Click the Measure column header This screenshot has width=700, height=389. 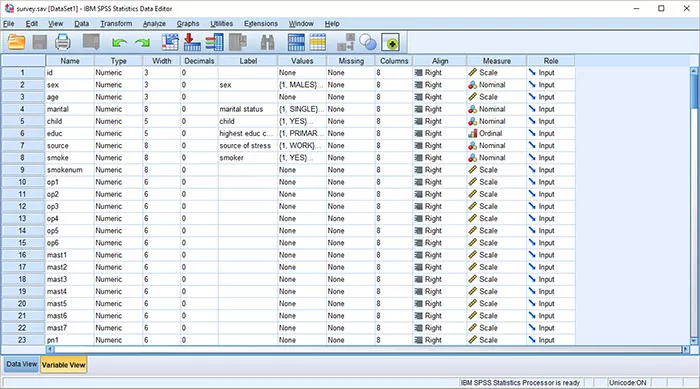(x=496, y=61)
